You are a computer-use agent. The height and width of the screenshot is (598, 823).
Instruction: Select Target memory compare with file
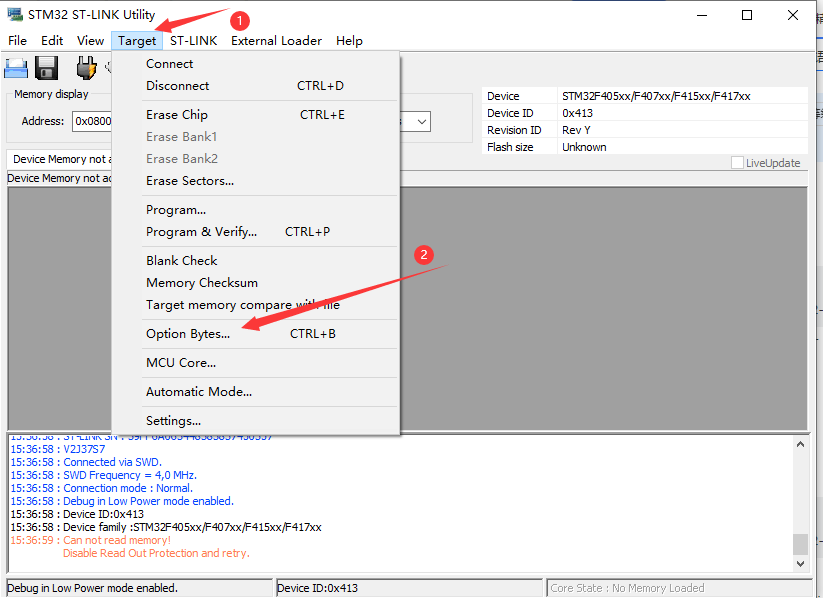click(256, 305)
